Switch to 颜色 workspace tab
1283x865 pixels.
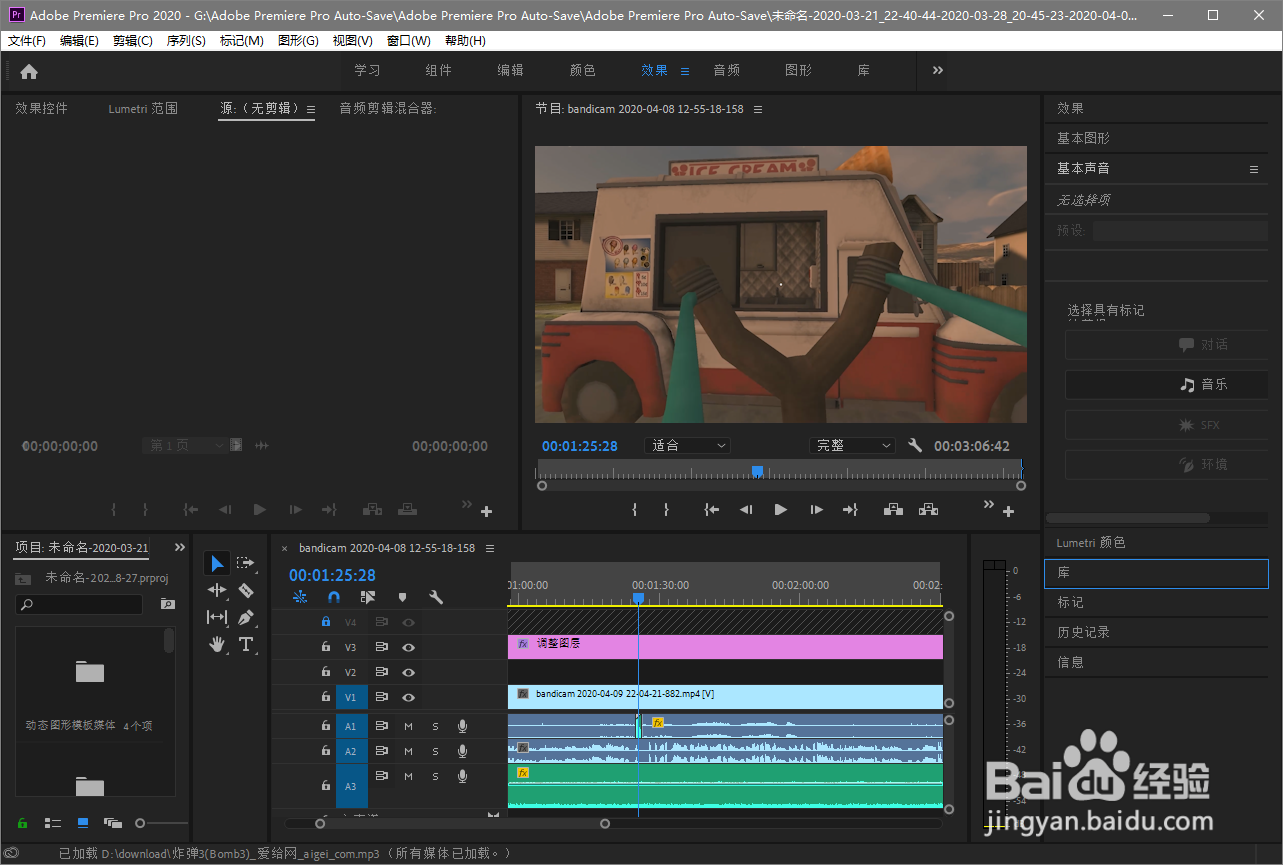point(583,70)
